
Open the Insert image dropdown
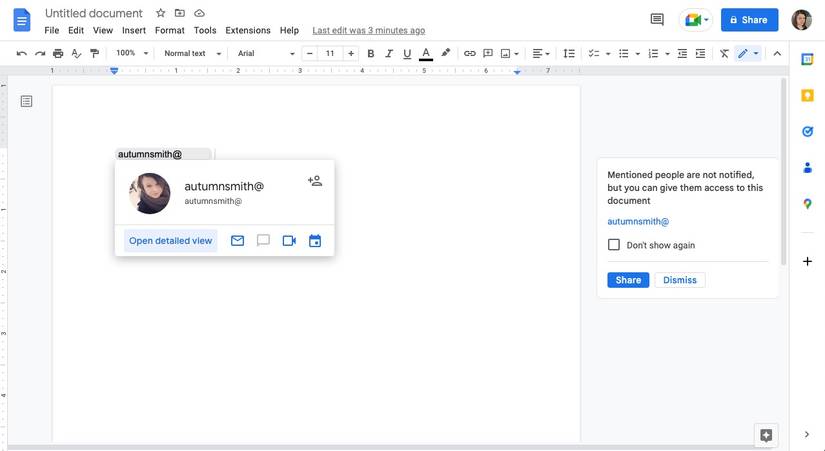coord(509,53)
